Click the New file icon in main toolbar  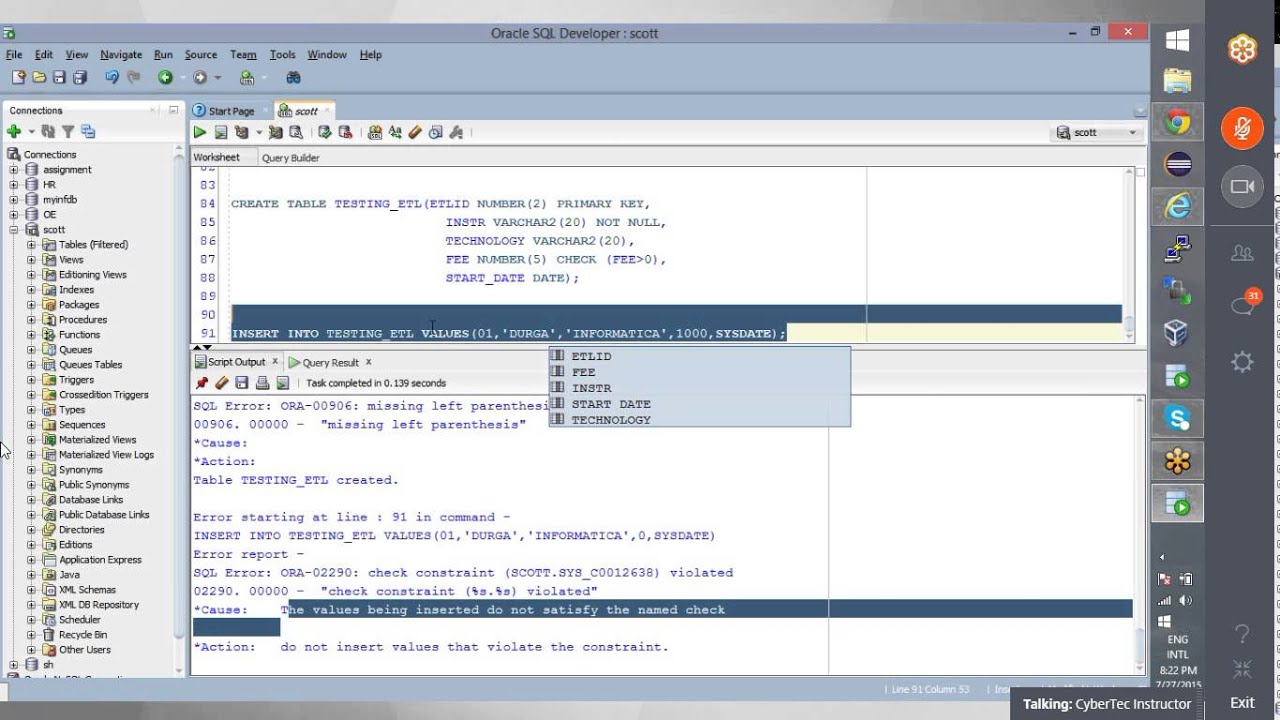[18, 77]
